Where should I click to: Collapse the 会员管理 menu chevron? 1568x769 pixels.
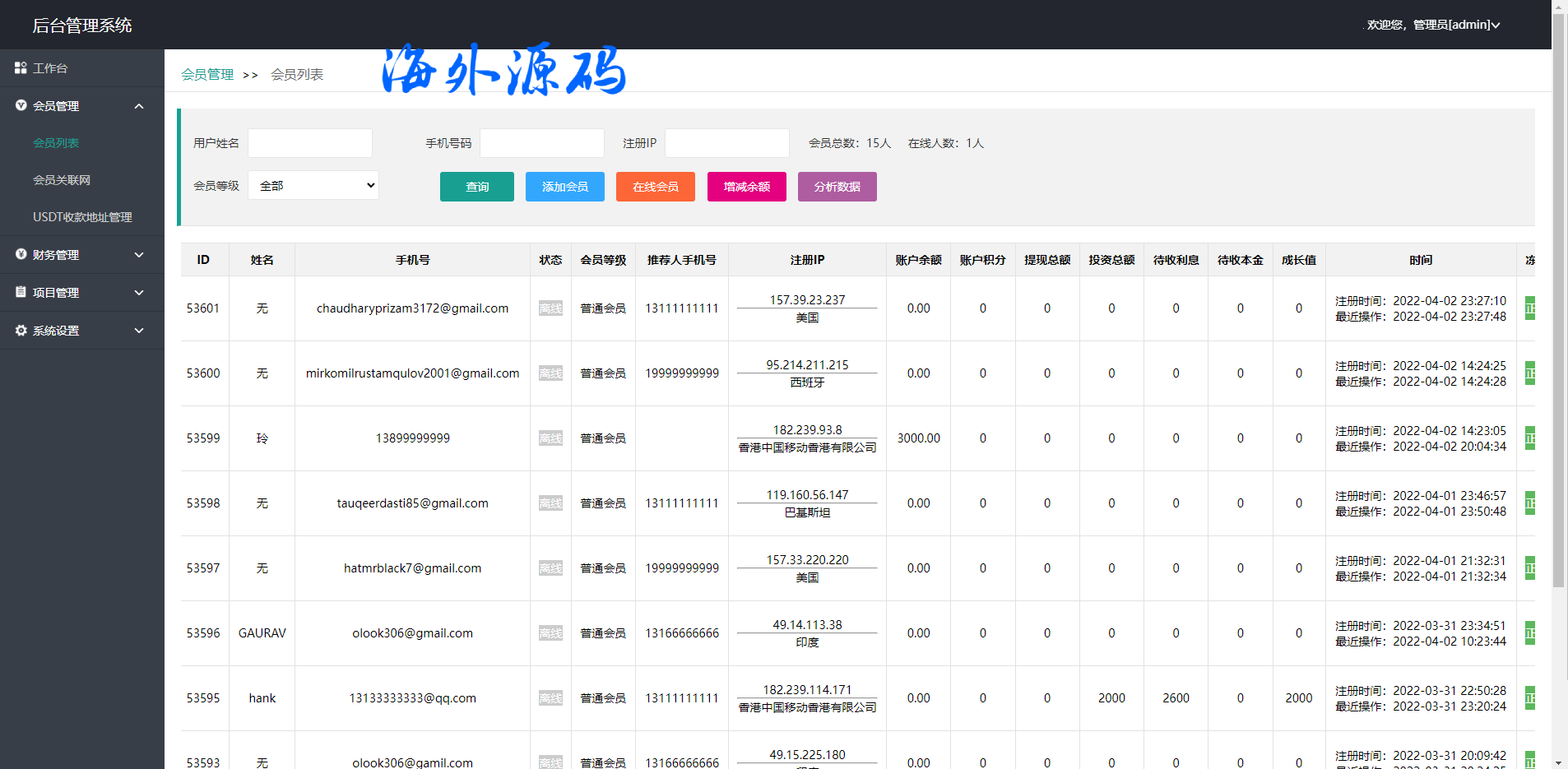point(139,106)
